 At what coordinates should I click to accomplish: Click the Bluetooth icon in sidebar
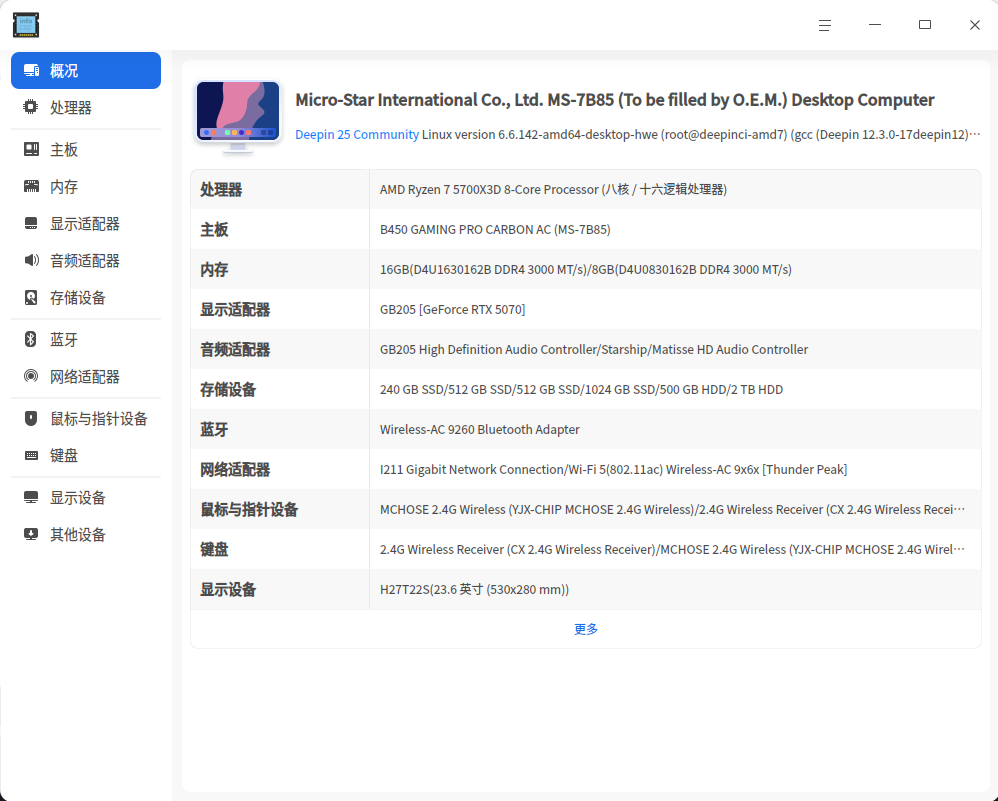(31, 339)
